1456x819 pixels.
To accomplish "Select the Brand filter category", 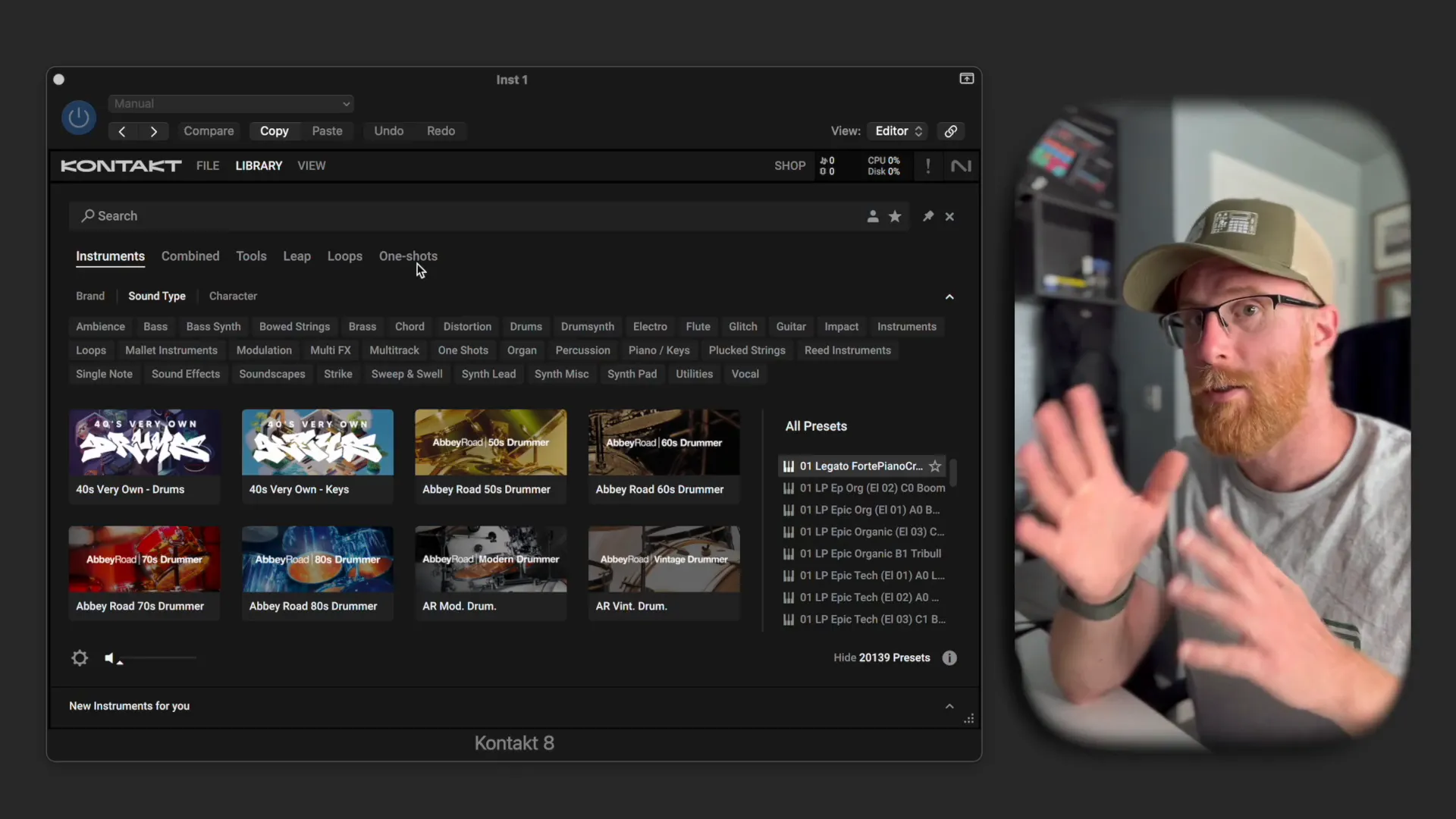I will (x=90, y=296).
